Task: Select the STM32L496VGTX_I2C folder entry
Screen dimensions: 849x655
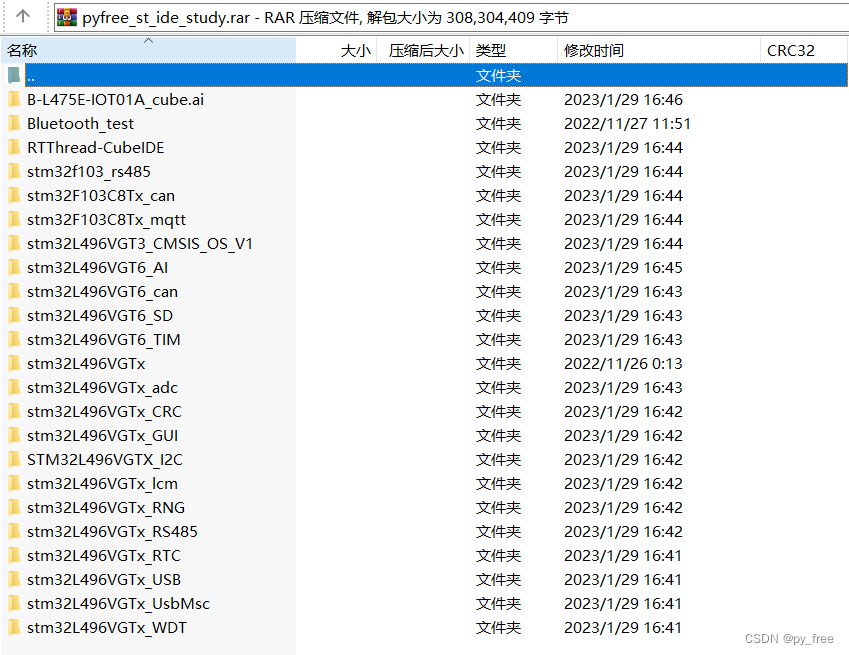Action: coord(100,459)
